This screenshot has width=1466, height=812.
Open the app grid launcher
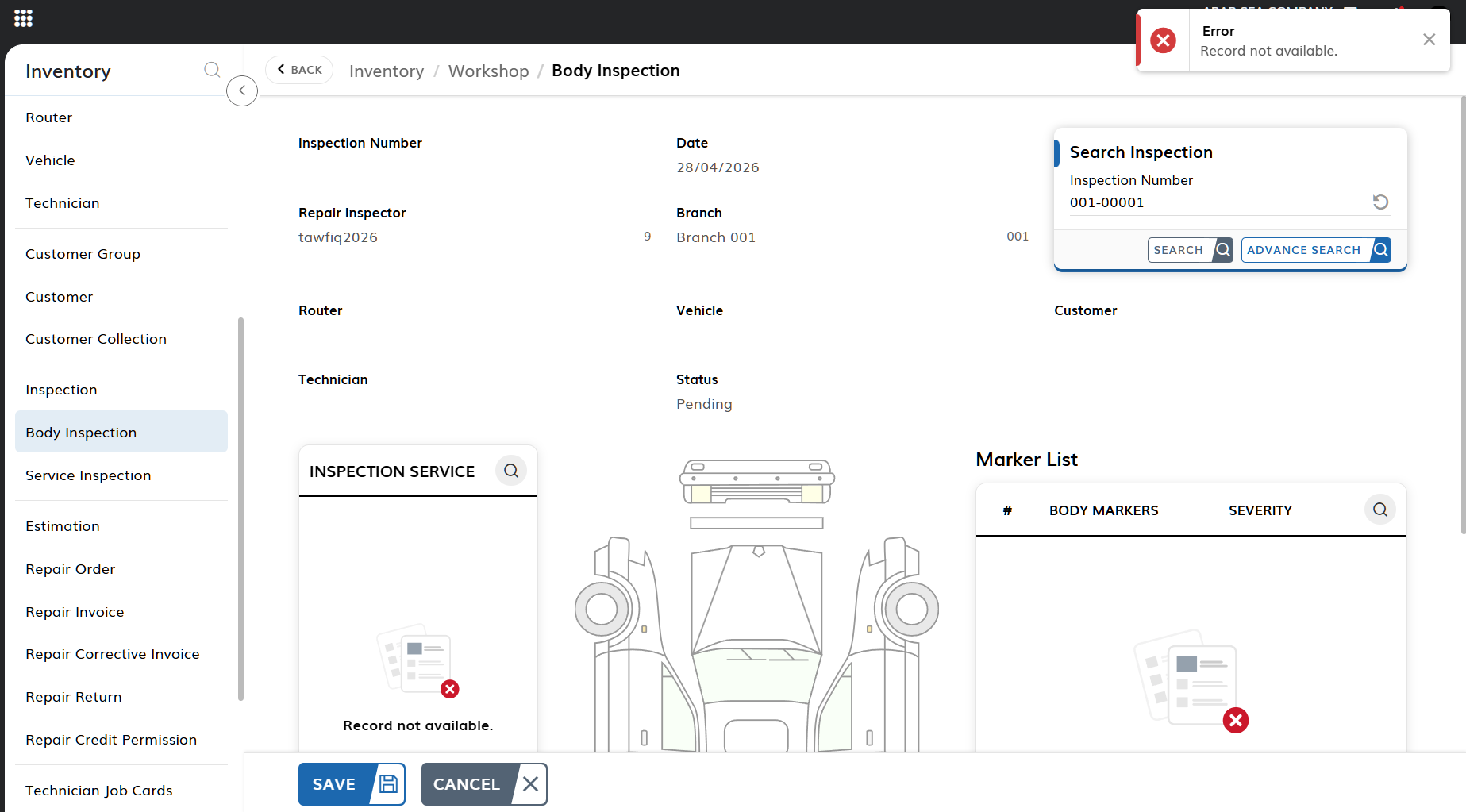(23, 18)
